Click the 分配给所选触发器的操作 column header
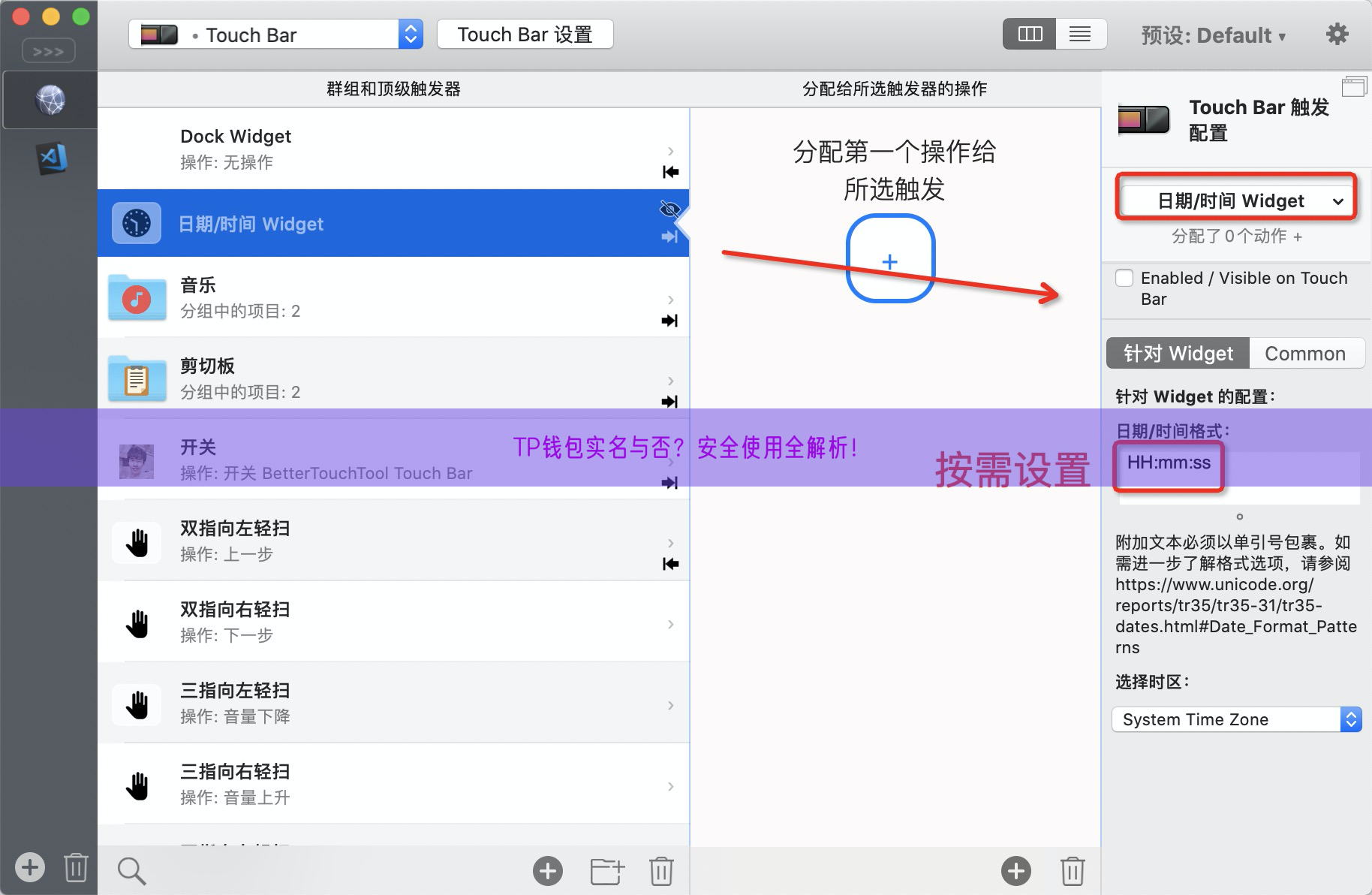Screen dimensions: 1372x895 click(895, 89)
